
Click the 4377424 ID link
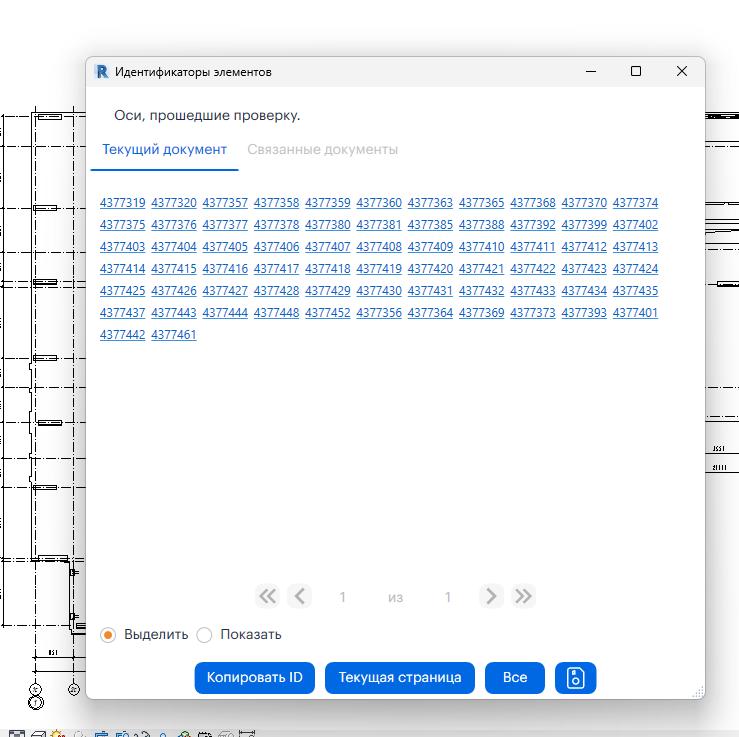635,269
